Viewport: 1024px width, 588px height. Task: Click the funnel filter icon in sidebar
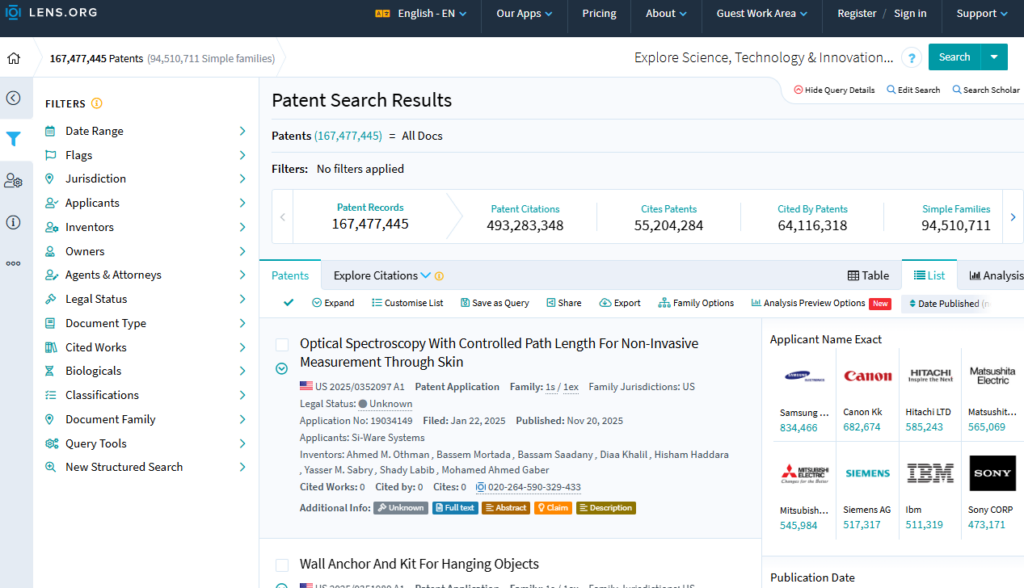(14, 139)
